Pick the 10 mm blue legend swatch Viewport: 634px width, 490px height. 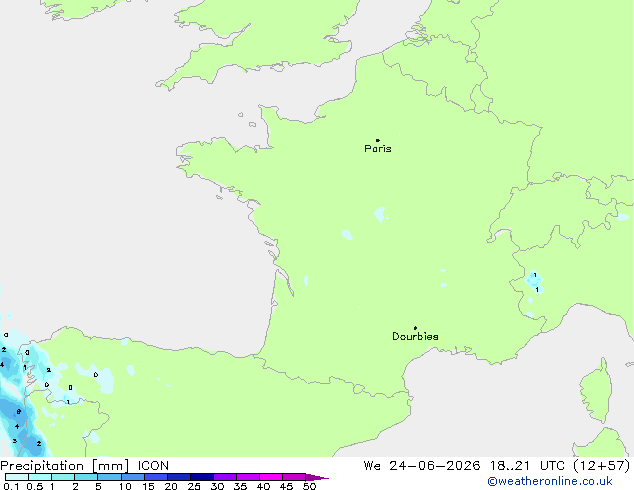click(x=133, y=477)
